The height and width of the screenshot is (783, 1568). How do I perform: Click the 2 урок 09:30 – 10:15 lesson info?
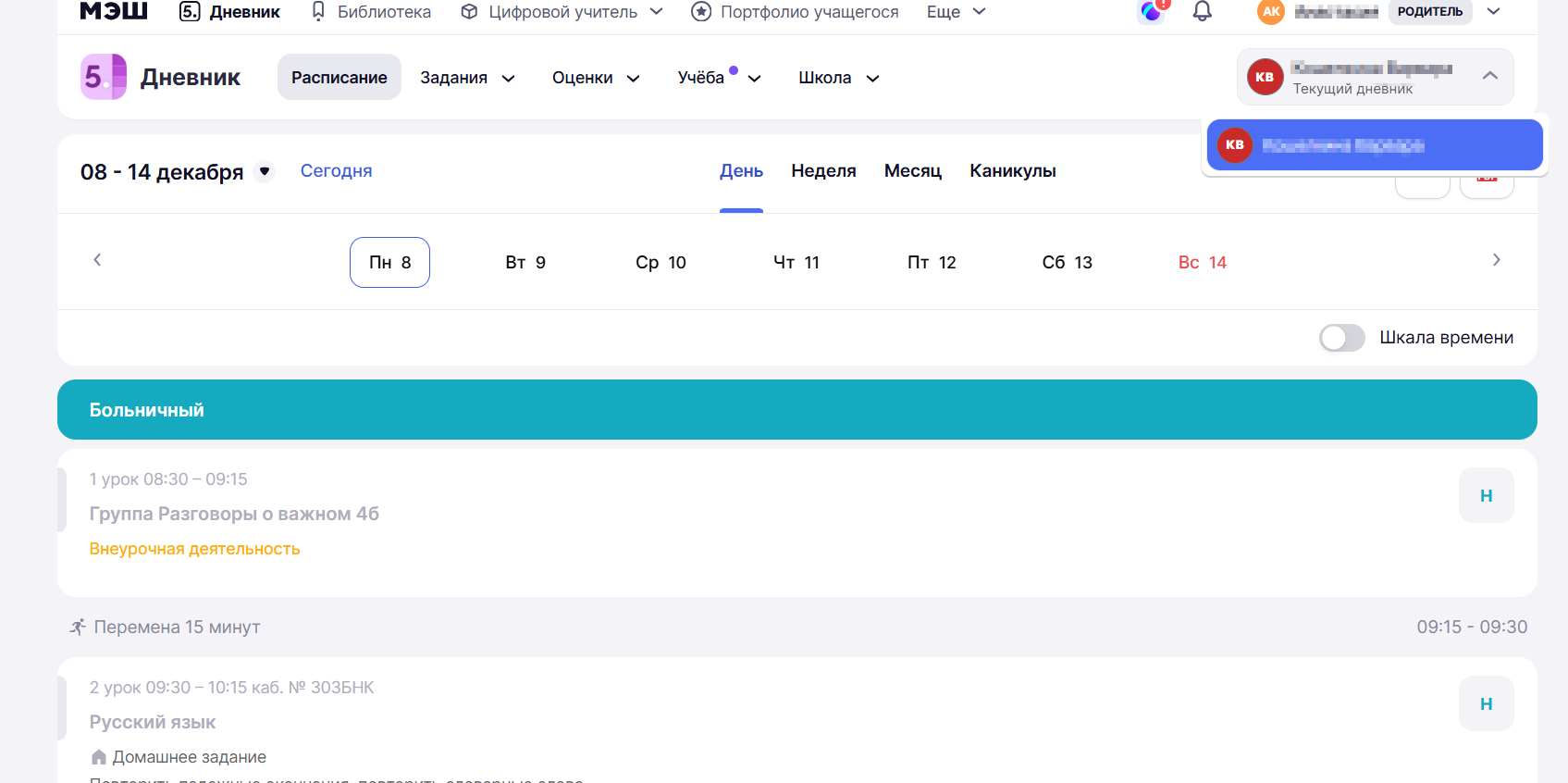231,688
